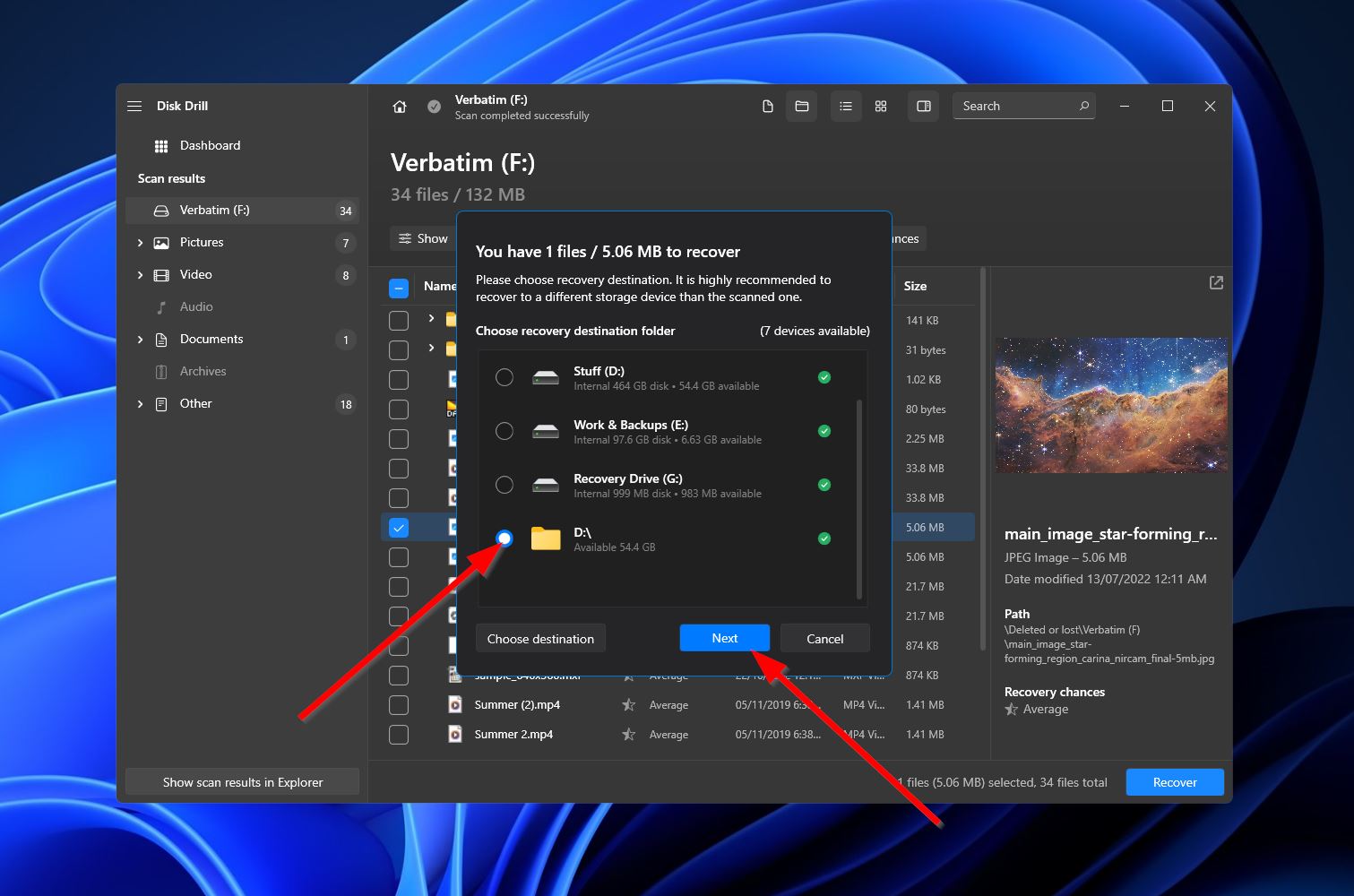Check the Summer 2.mp4 checkbox

tap(399, 735)
